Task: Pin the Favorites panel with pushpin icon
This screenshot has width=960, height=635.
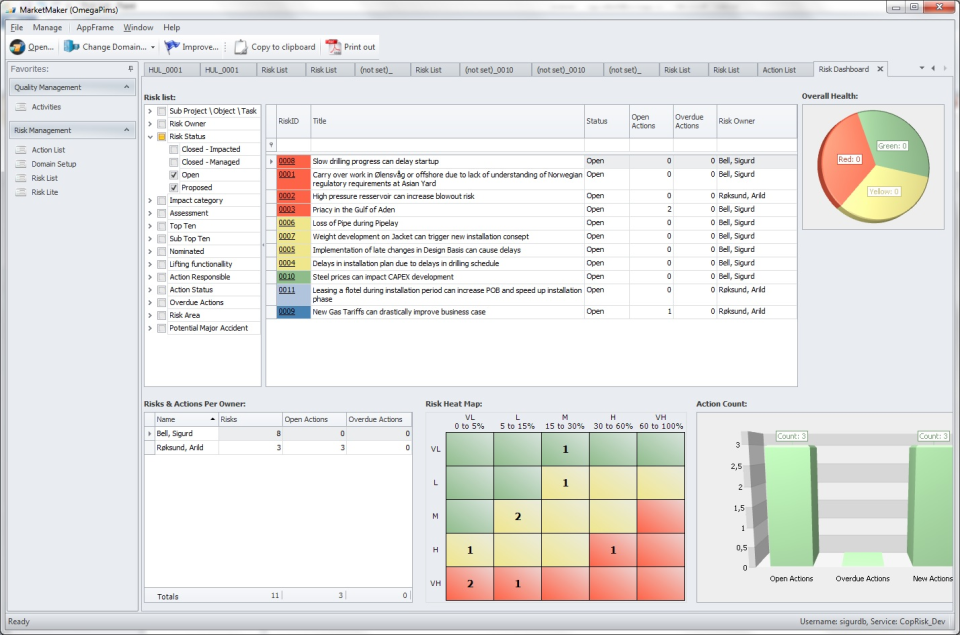Action: pyautogui.click(x=130, y=69)
